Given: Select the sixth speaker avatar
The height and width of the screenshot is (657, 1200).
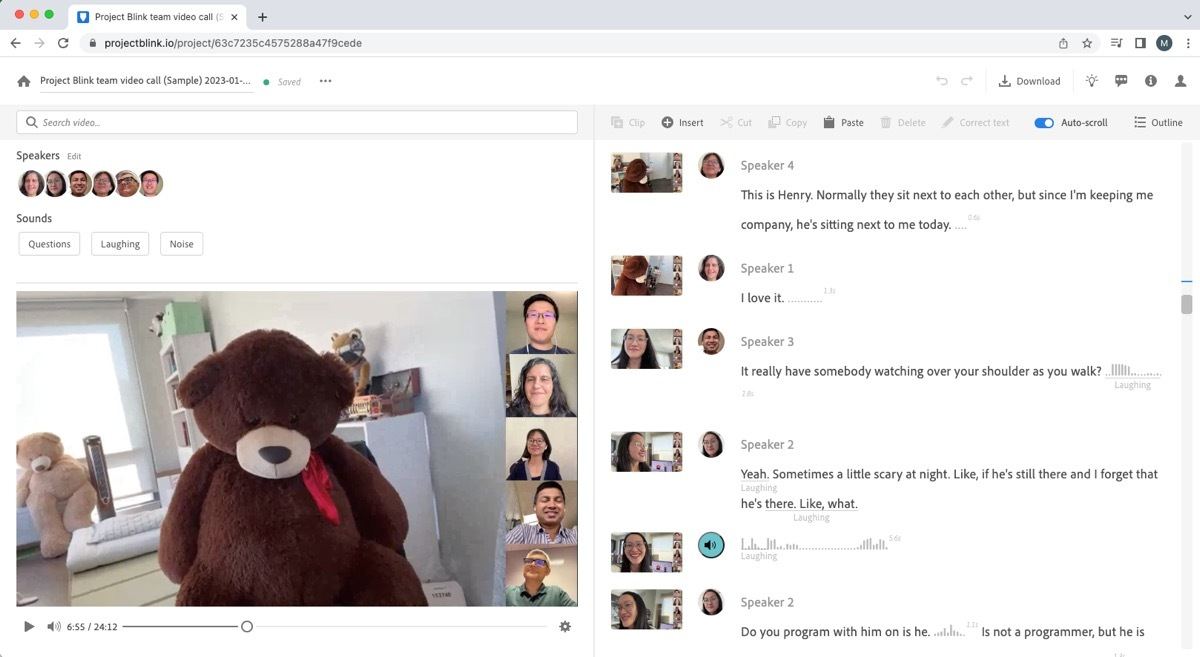Looking at the screenshot, I should 150,184.
